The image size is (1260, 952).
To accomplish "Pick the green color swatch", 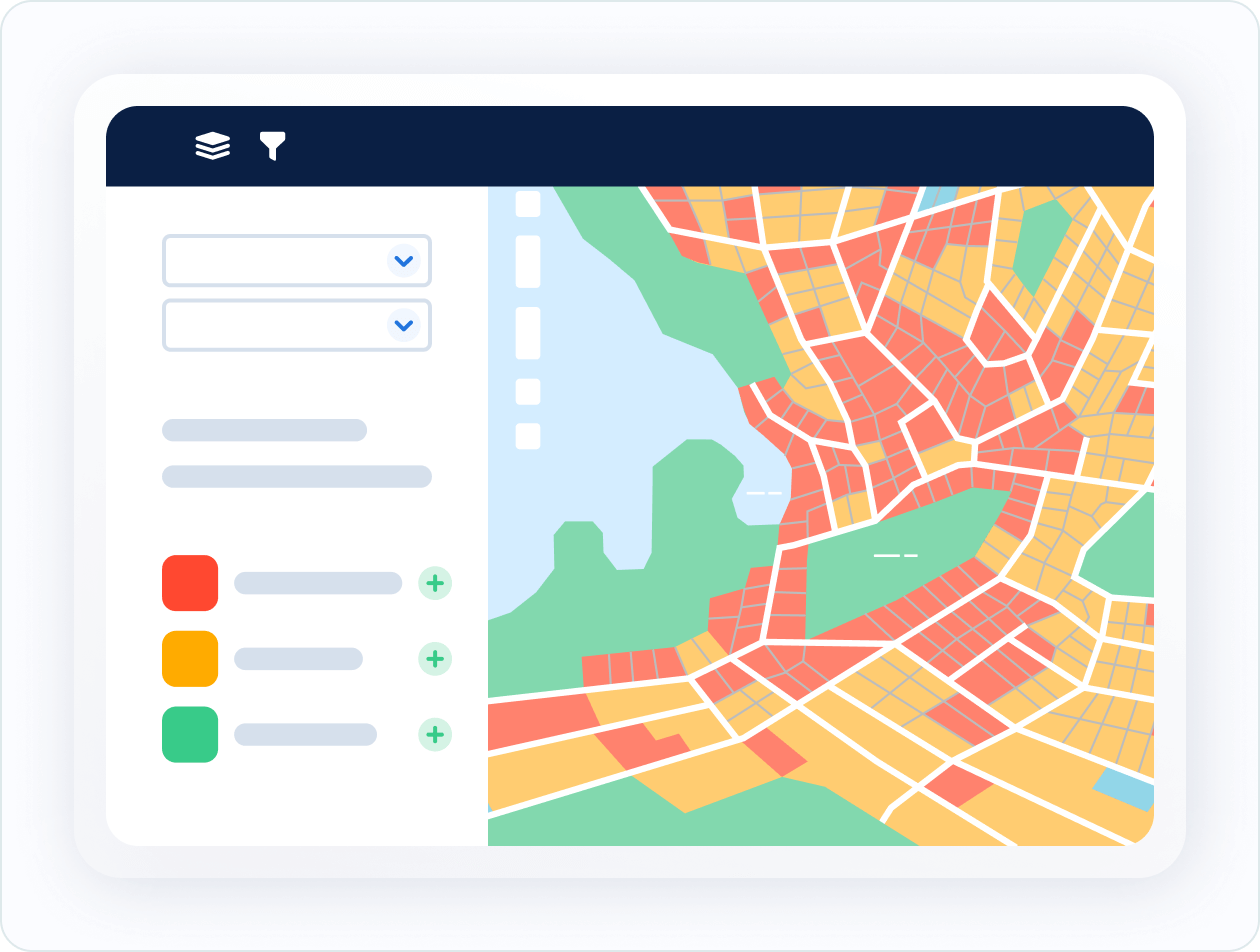I will 190,735.
